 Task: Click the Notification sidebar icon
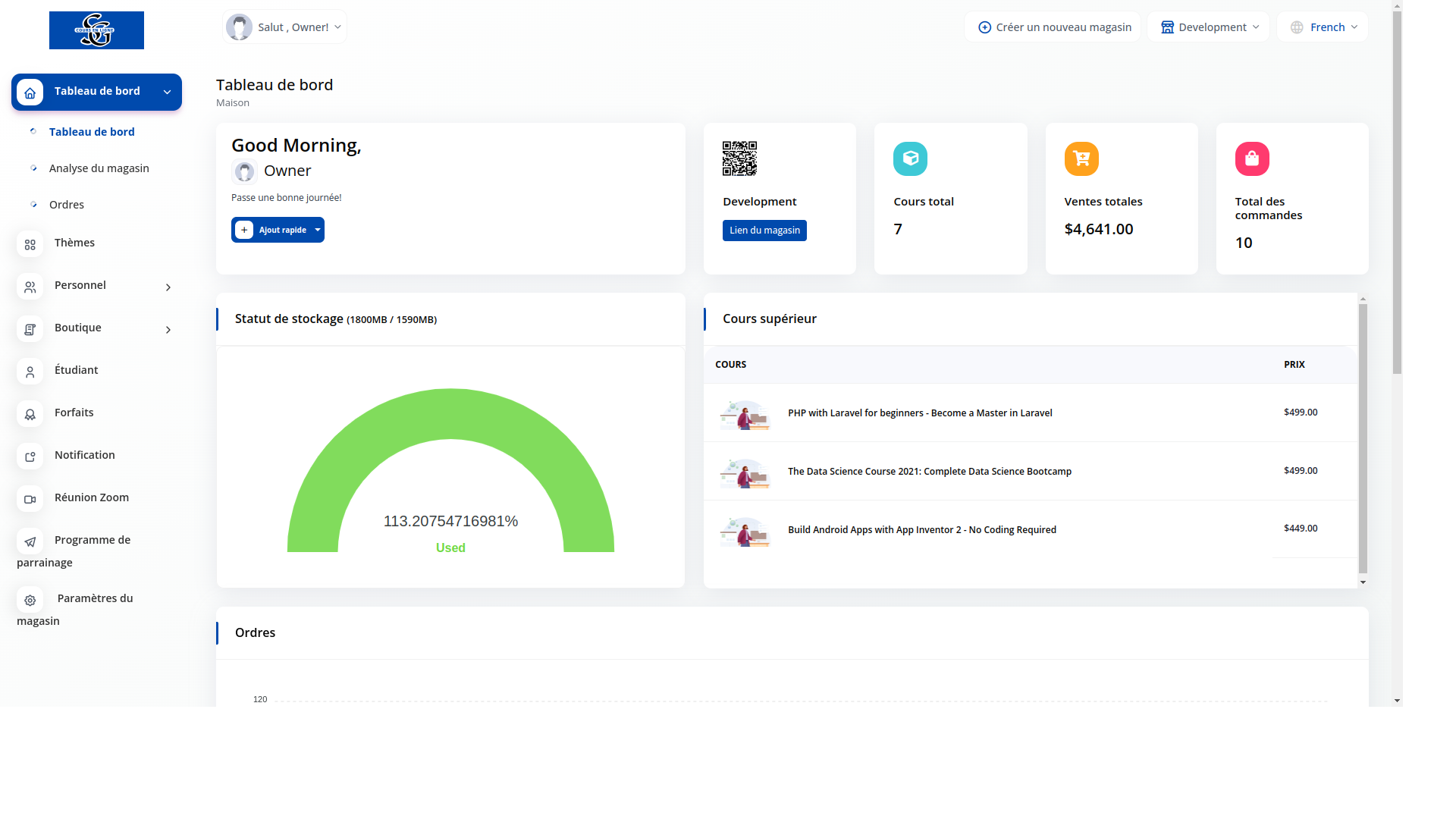pyautogui.click(x=30, y=457)
